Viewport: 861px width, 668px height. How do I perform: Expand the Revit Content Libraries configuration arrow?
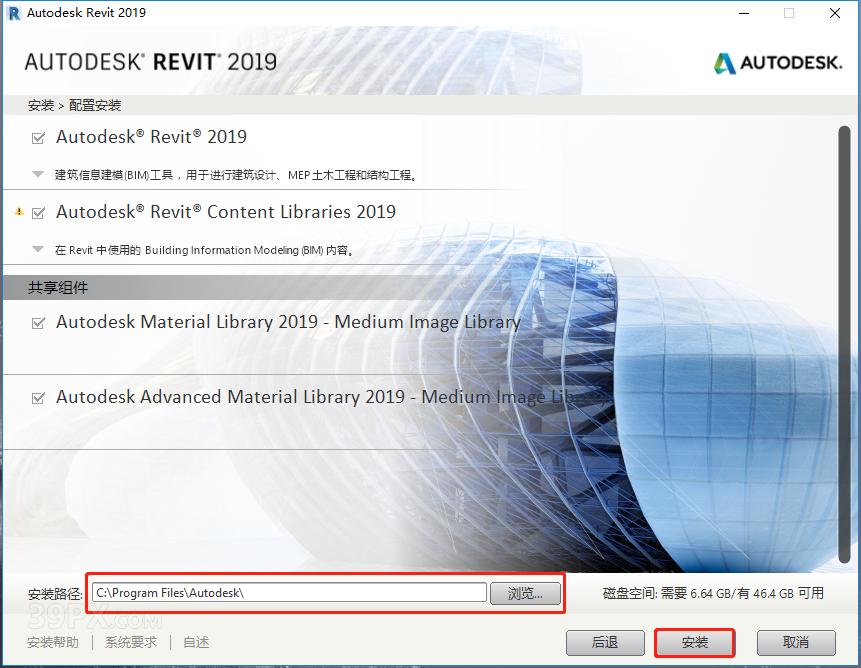click(x=38, y=249)
